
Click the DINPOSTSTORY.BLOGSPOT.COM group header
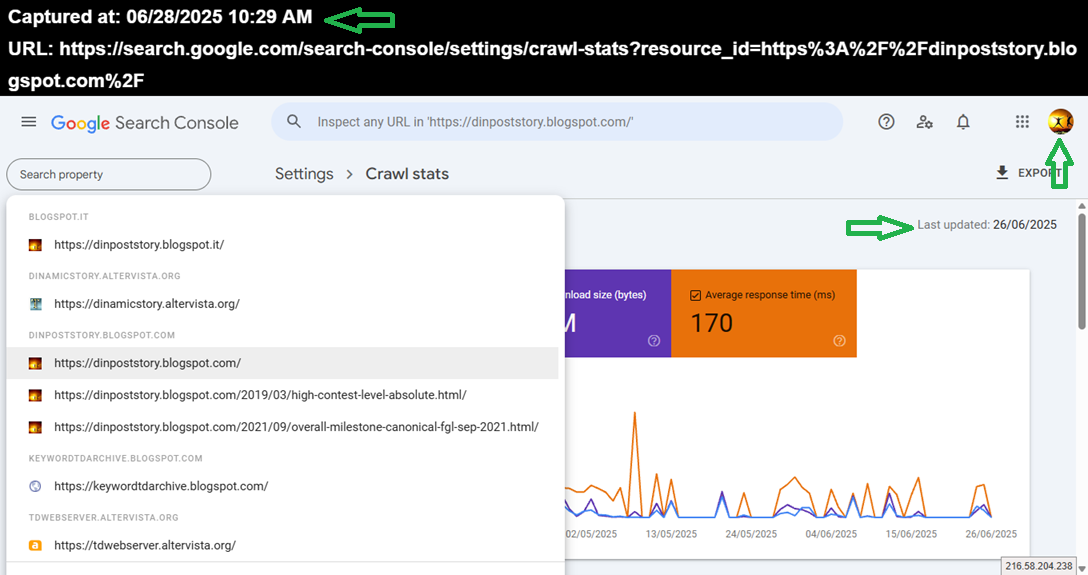point(102,335)
